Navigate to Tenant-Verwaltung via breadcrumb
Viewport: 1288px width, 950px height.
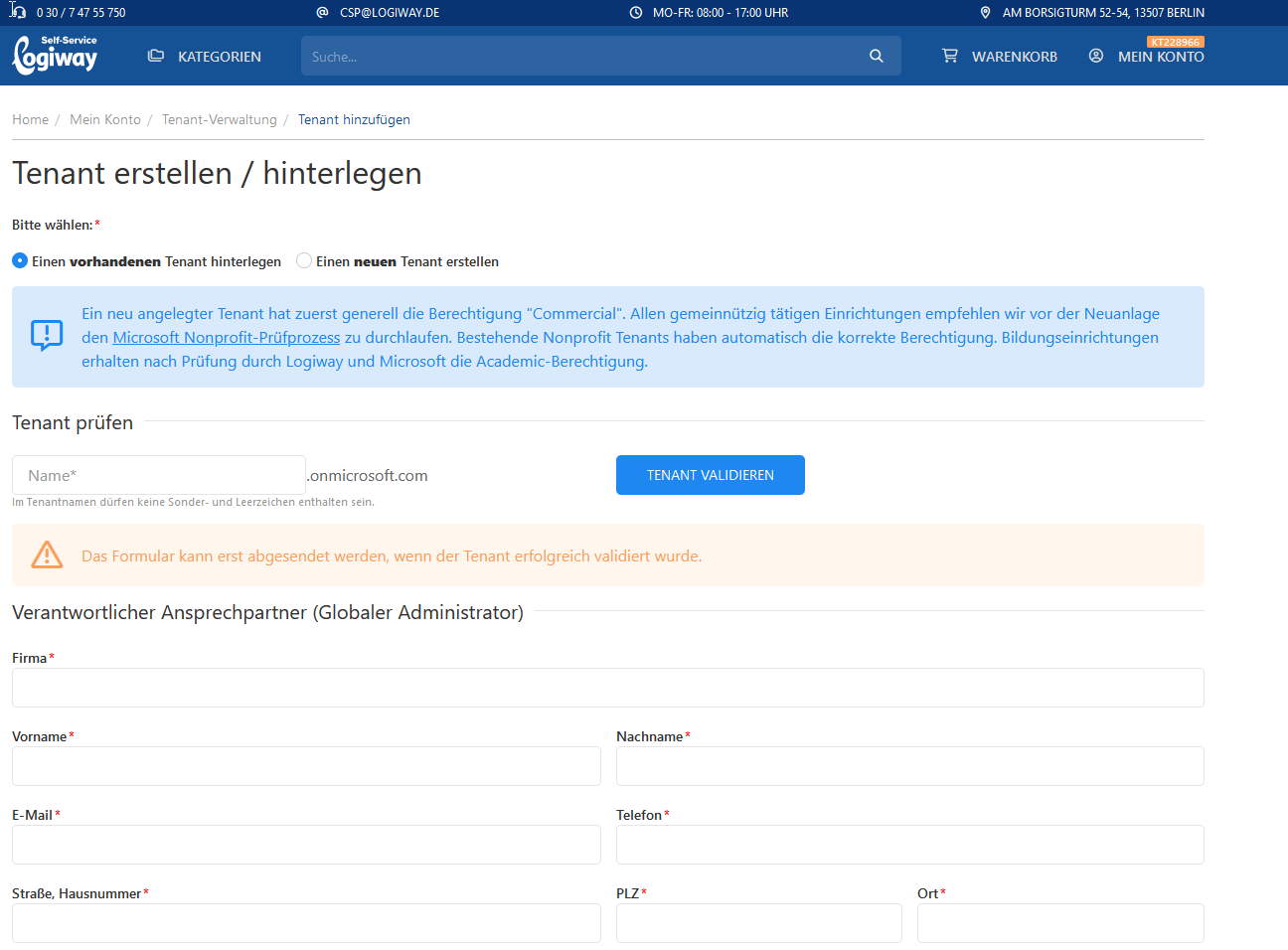[219, 119]
